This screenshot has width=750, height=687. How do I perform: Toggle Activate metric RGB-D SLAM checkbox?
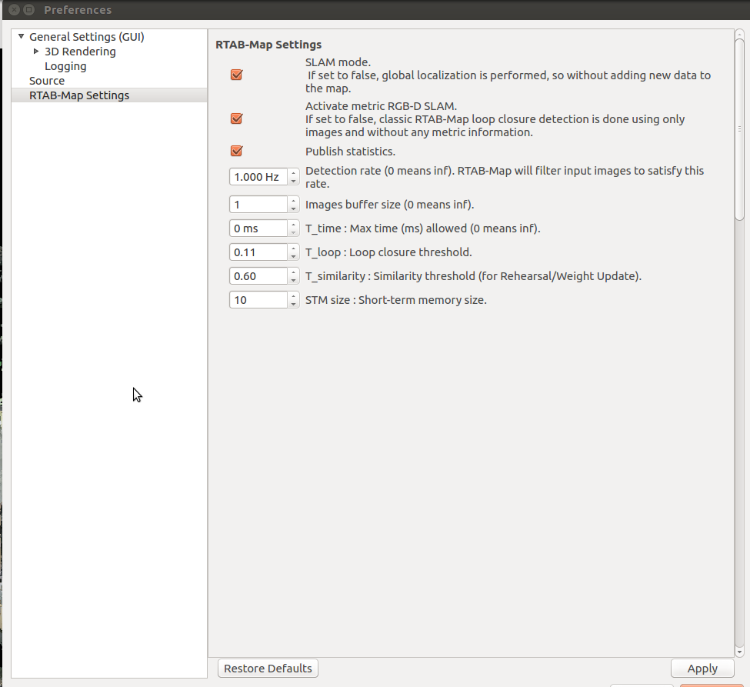pyautogui.click(x=237, y=119)
